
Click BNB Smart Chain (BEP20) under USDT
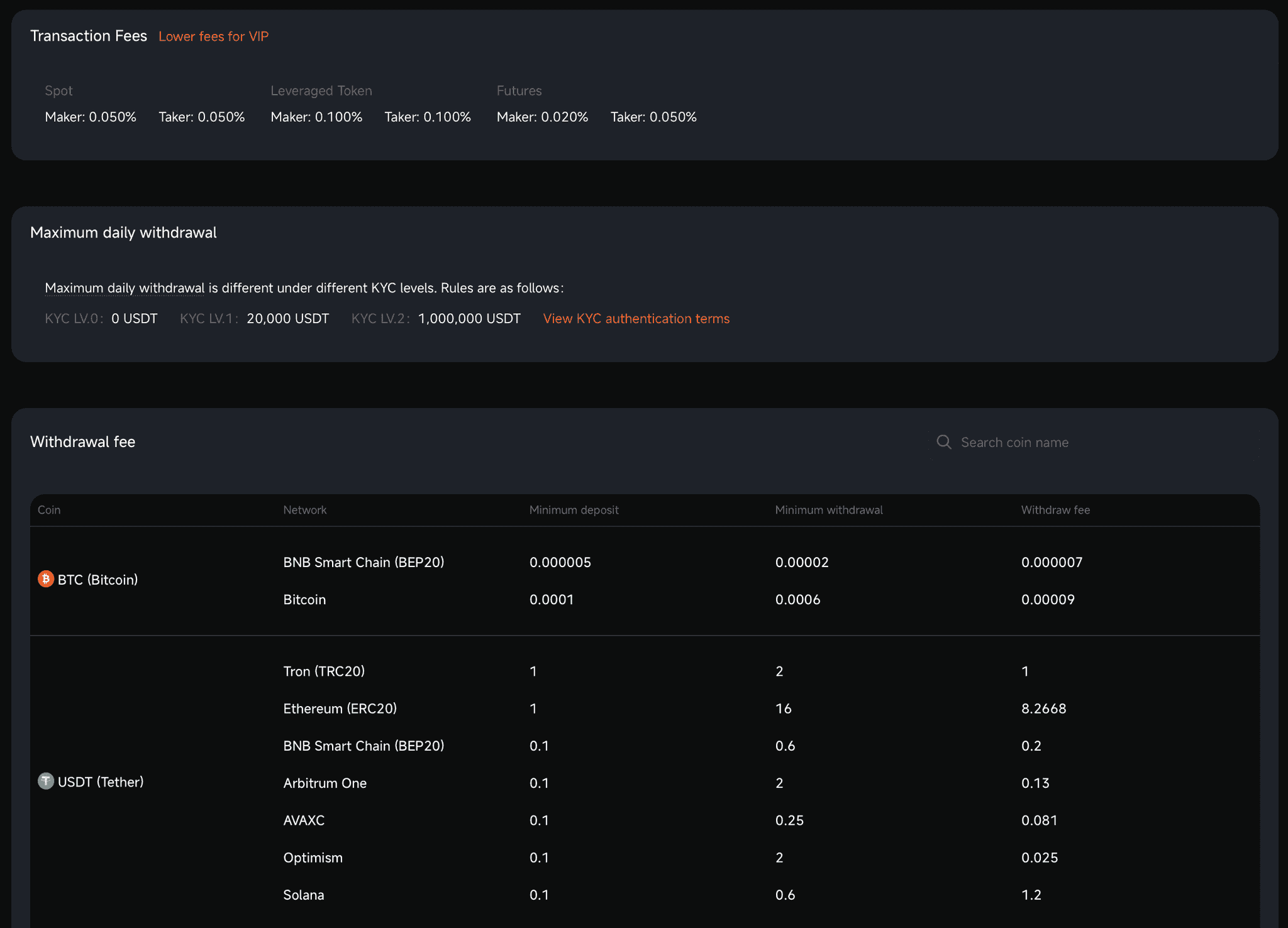click(364, 746)
